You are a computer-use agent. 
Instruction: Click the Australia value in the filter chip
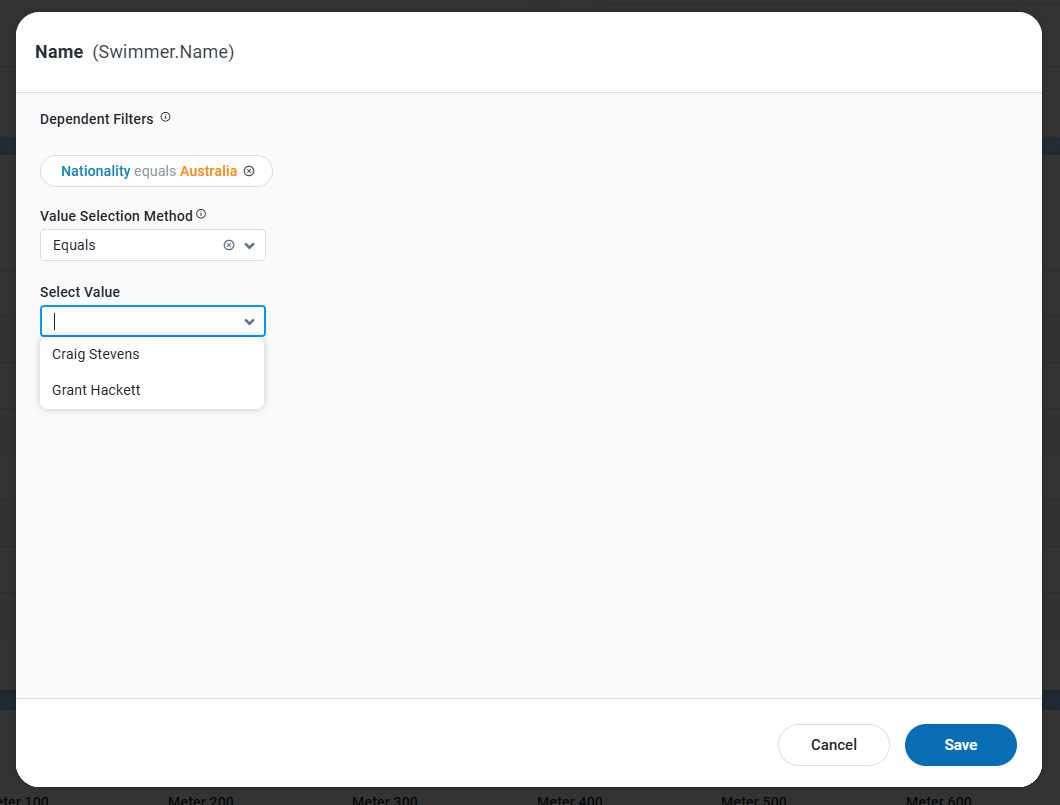[208, 171]
